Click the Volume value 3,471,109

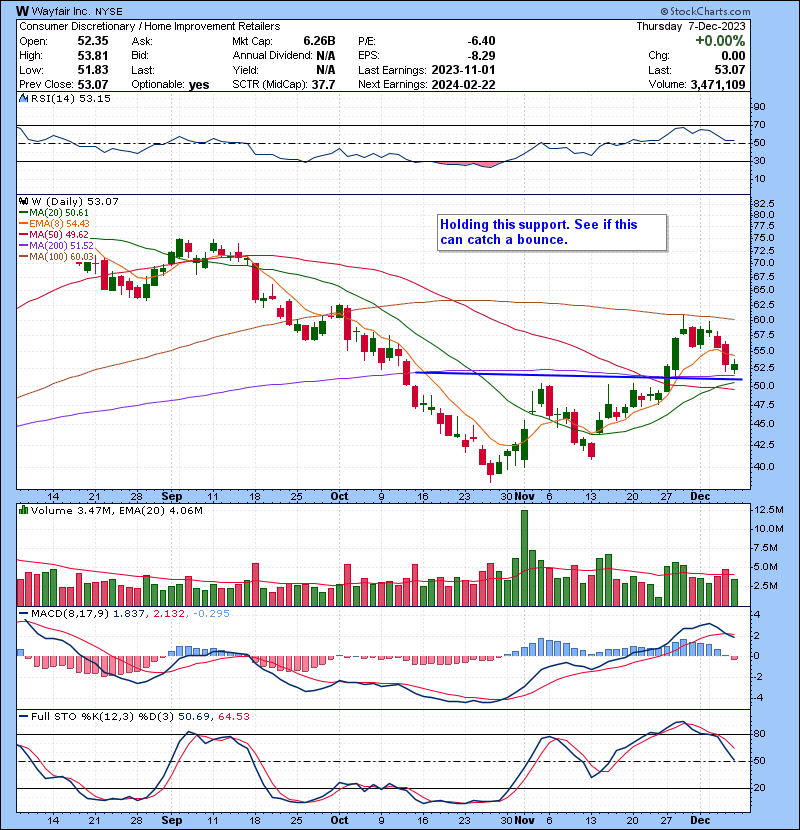[x=717, y=85]
